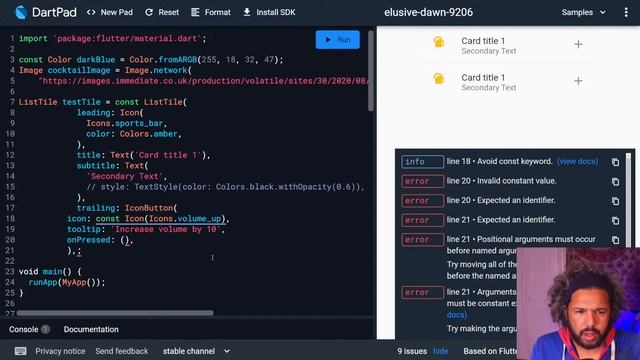Run the code

coord(338,40)
